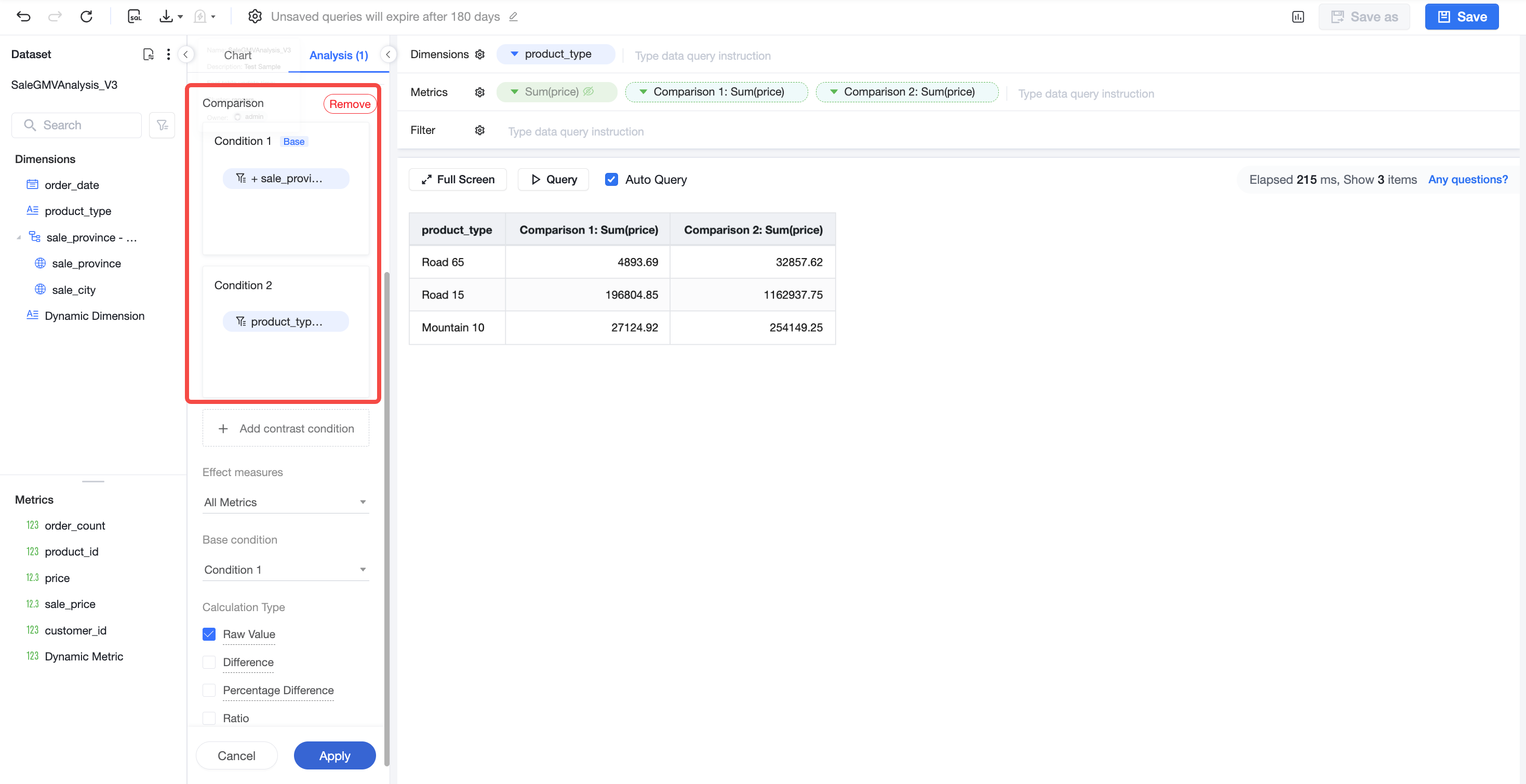
Task: Click the undo arrow icon
Action: point(24,17)
